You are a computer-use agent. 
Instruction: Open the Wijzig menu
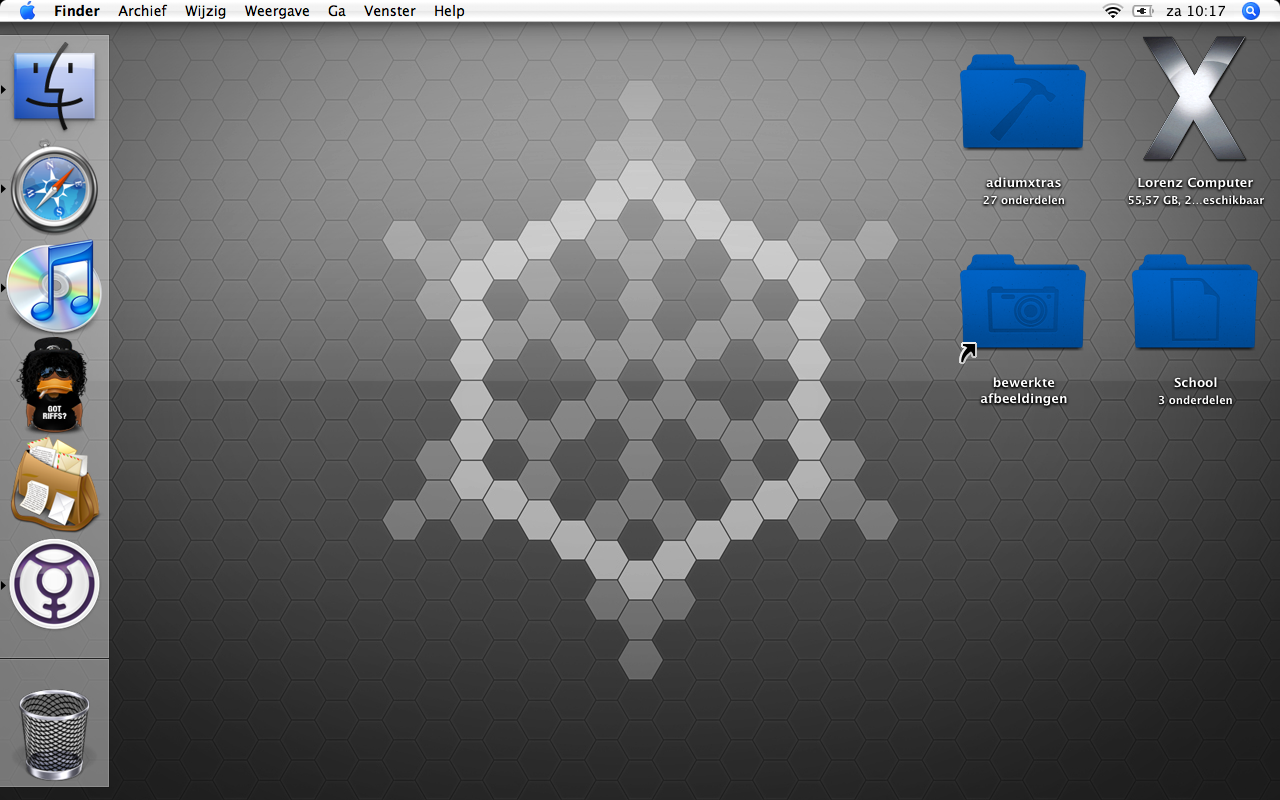[x=205, y=11]
